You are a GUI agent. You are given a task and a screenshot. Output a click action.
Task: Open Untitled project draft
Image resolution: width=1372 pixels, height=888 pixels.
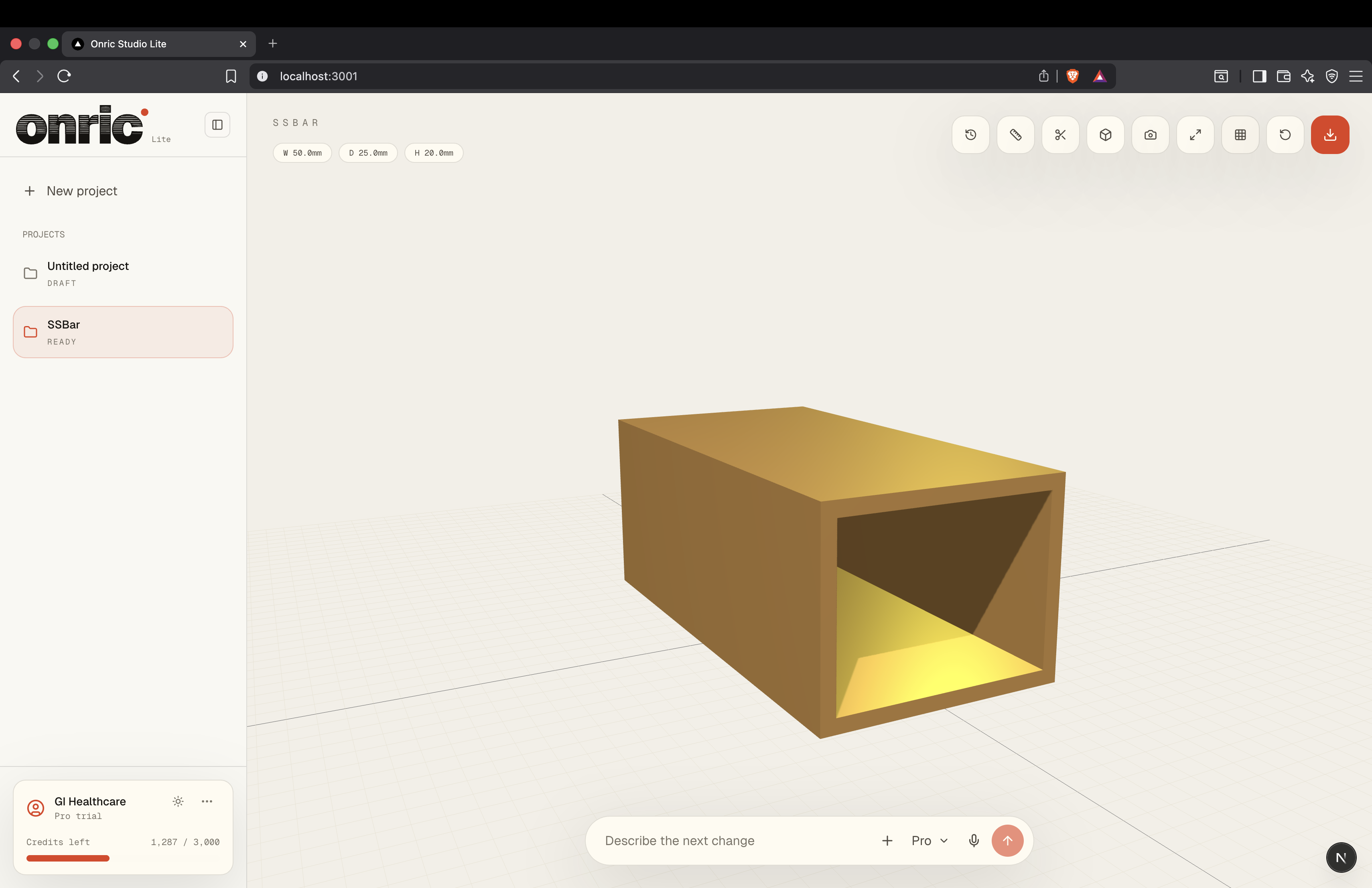click(x=123, y=274)
